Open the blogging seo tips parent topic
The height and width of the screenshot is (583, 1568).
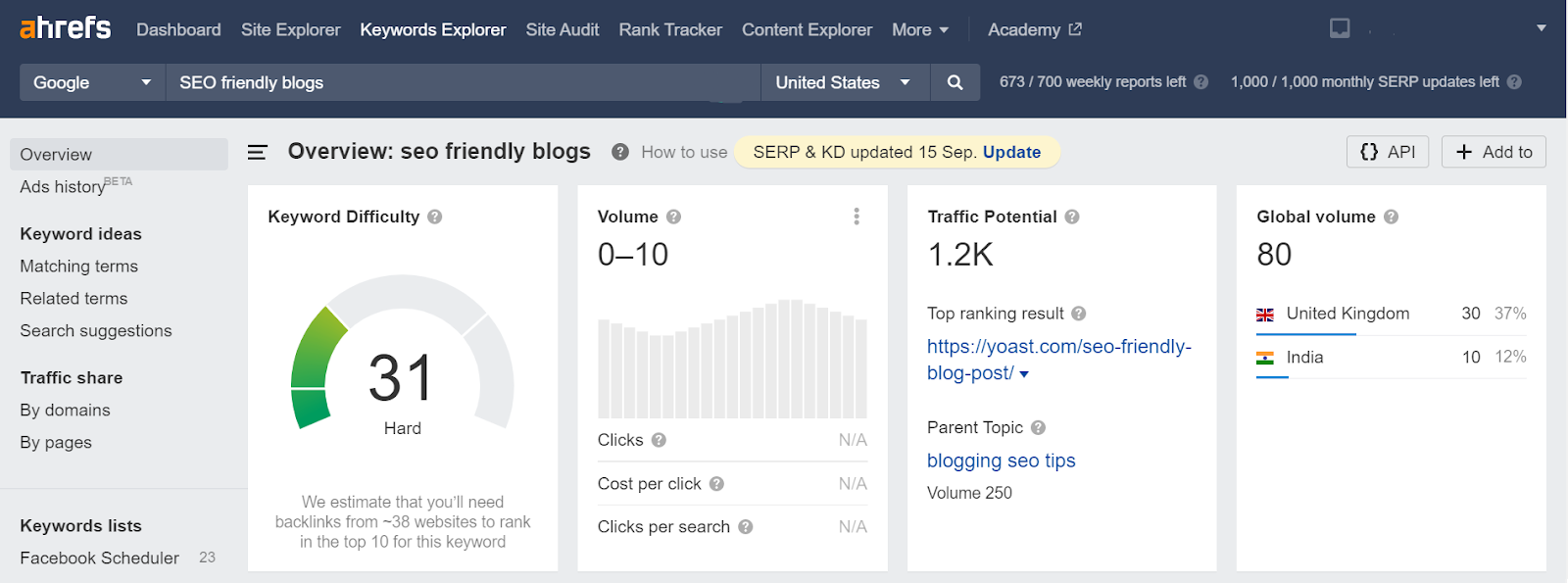[x=1001, y=461]
